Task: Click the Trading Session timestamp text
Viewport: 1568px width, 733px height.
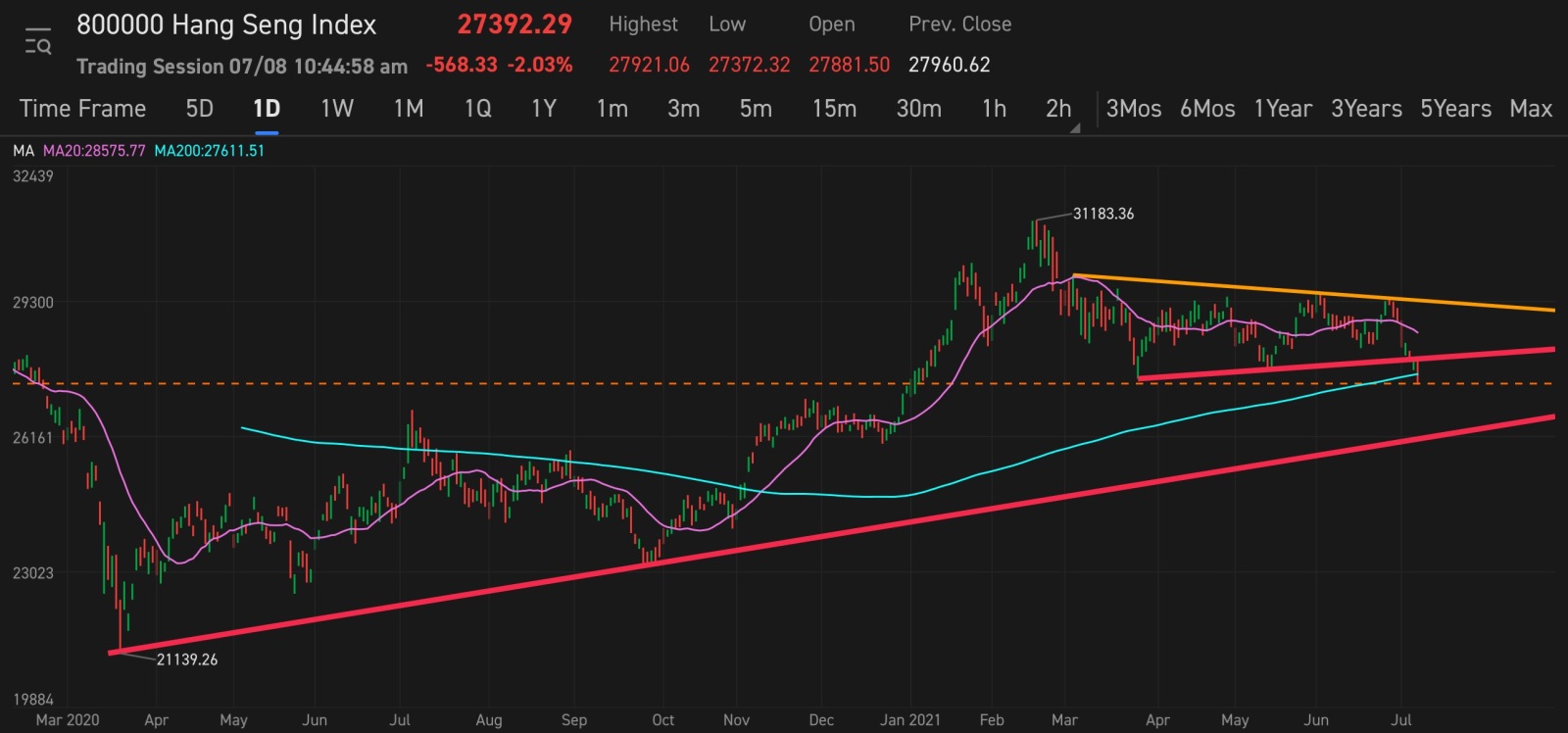Action: (x=242, y=66)
